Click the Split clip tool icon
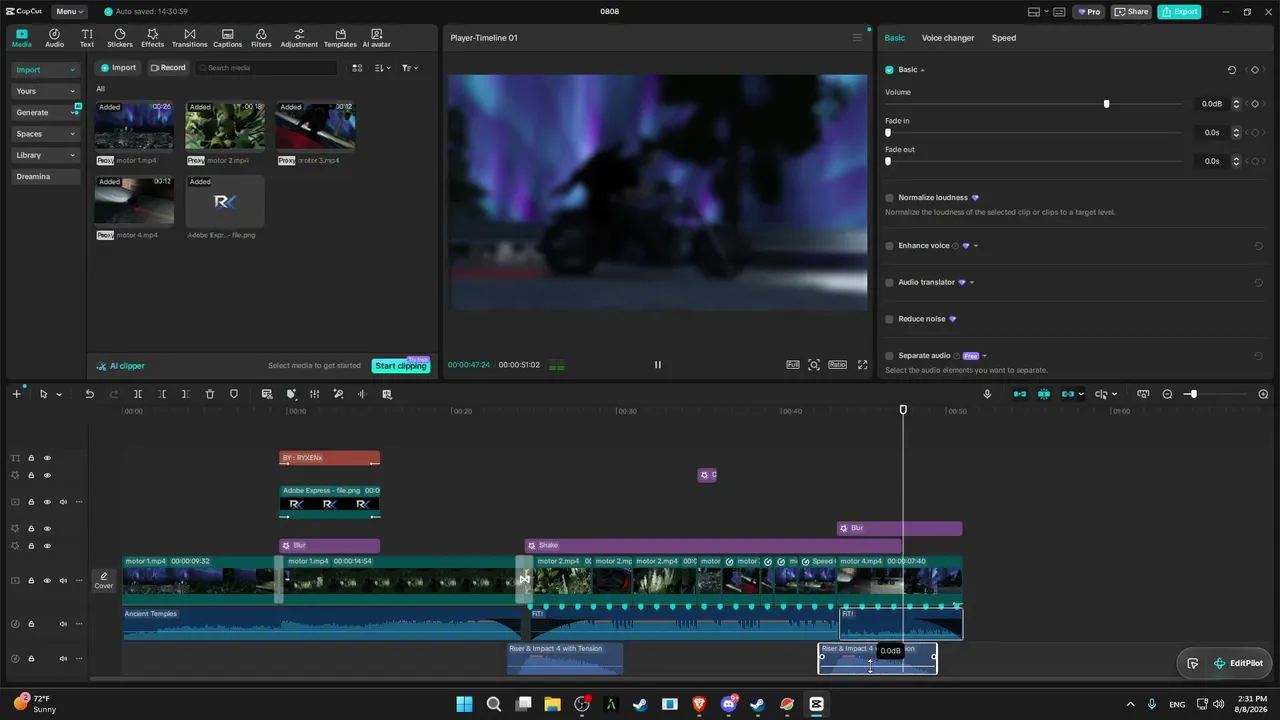 [138, 394]
